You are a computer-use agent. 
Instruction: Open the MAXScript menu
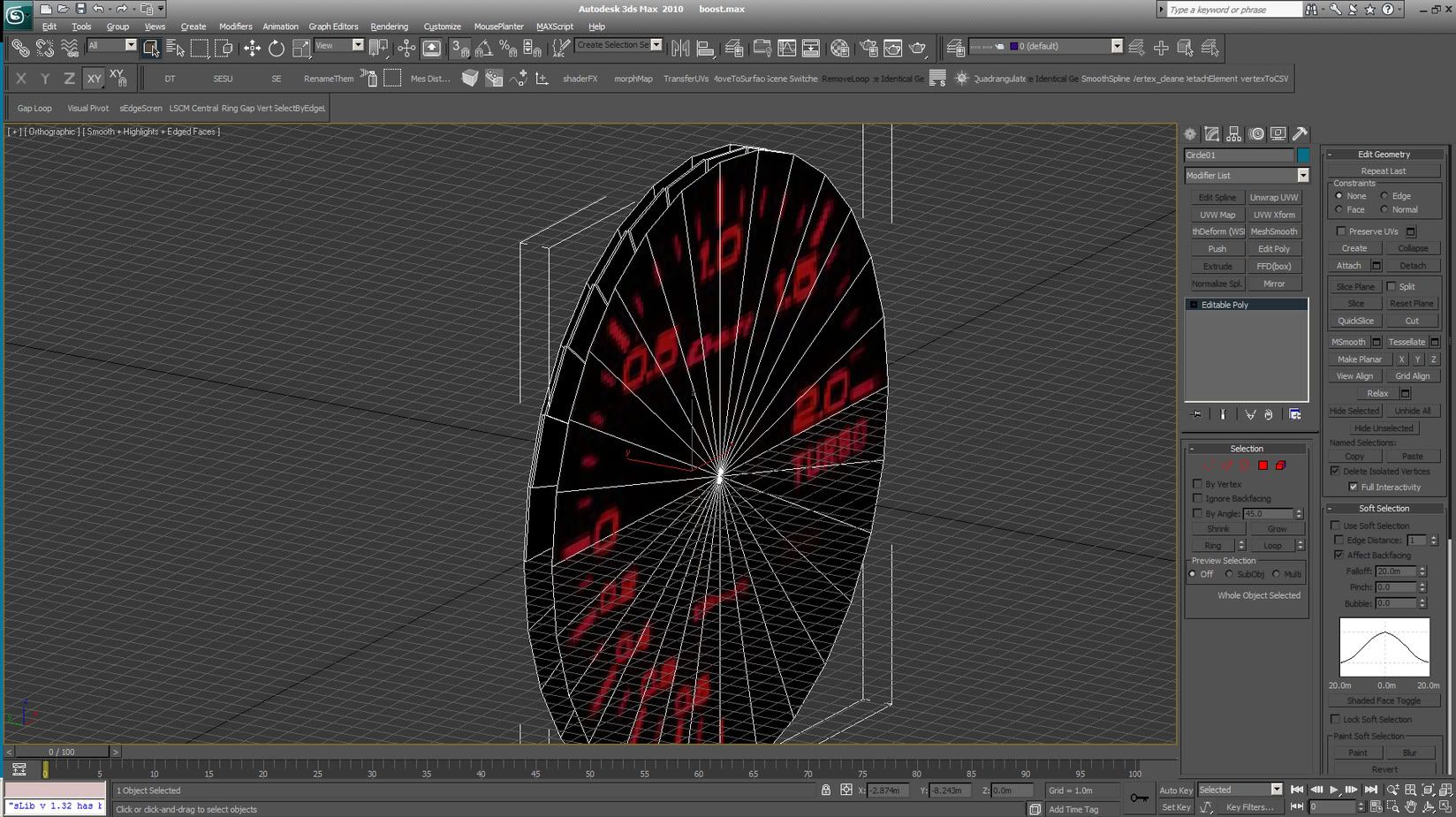555,26
